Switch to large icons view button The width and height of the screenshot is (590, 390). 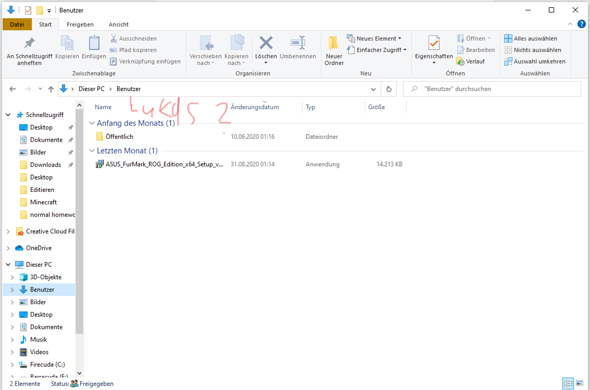[579, 384]
